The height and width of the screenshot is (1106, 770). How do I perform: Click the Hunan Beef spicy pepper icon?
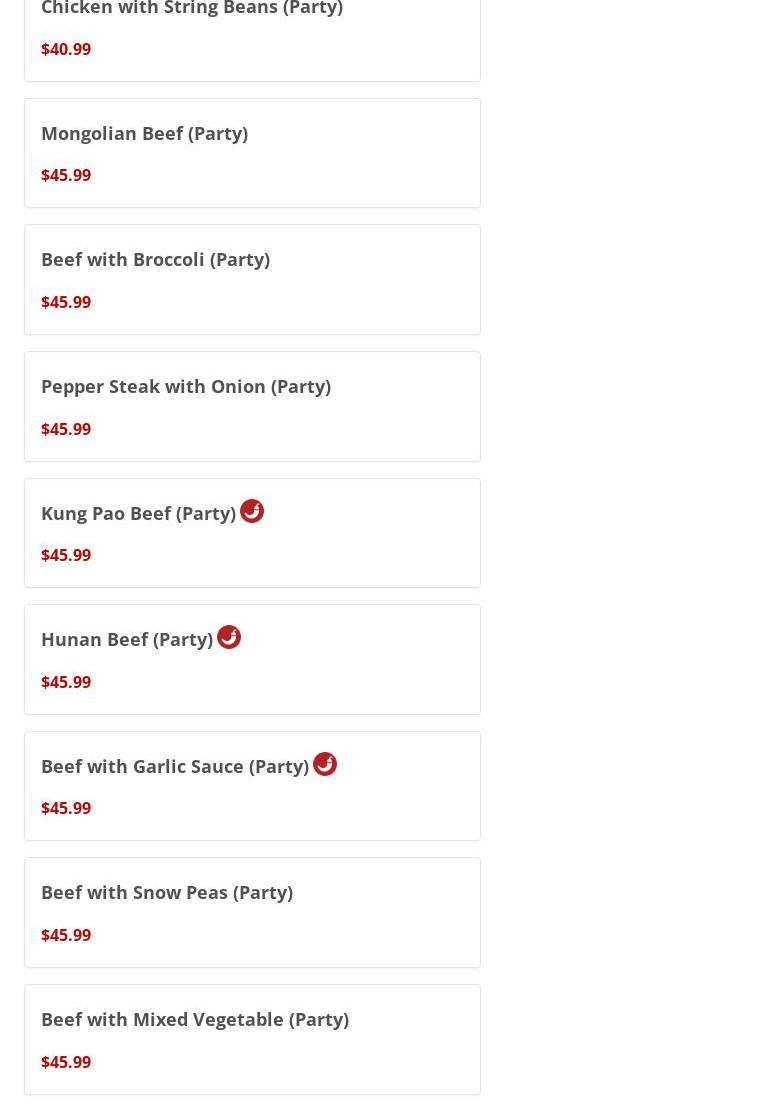pos(229,637)
